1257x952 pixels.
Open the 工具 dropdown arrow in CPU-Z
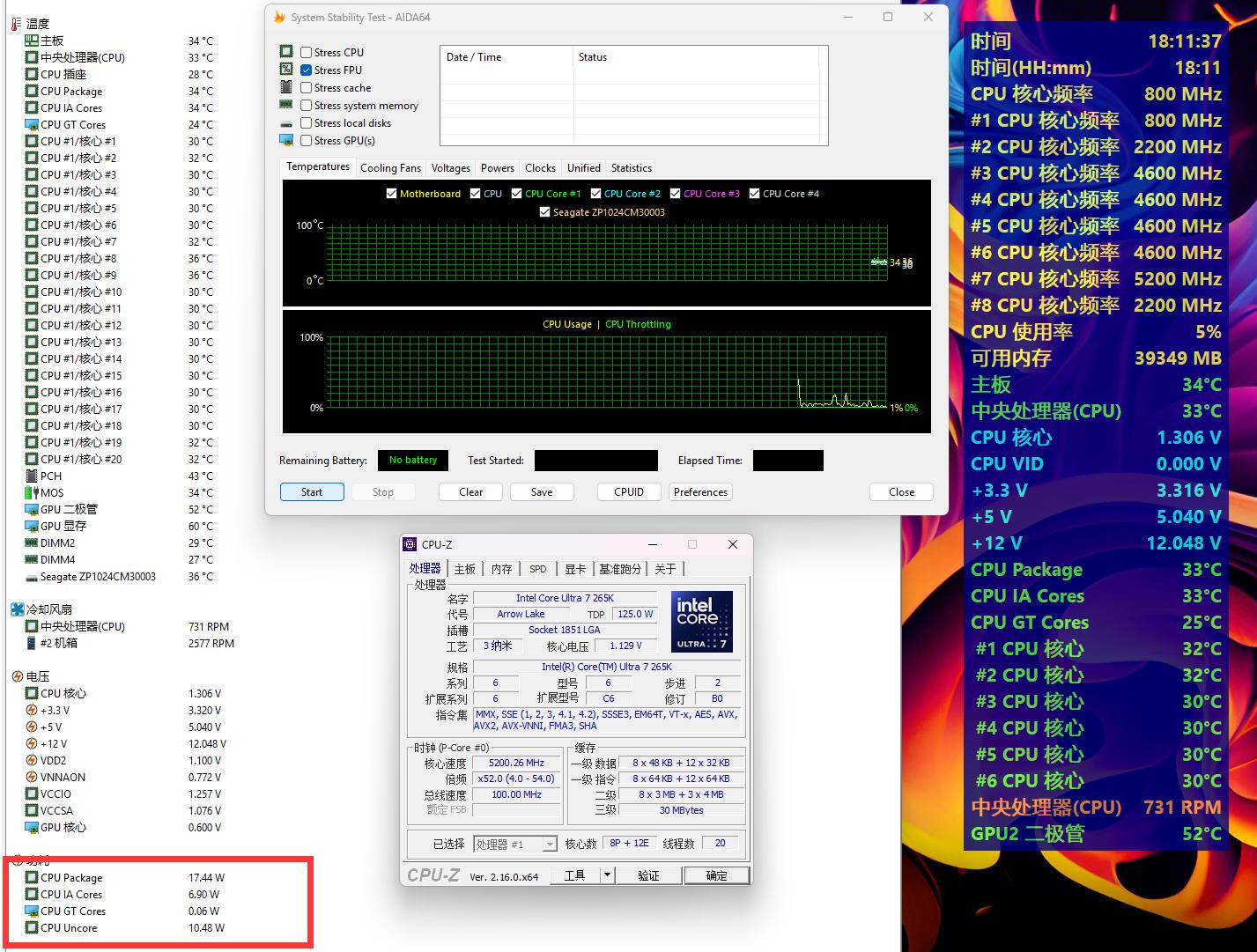point(607,875)
